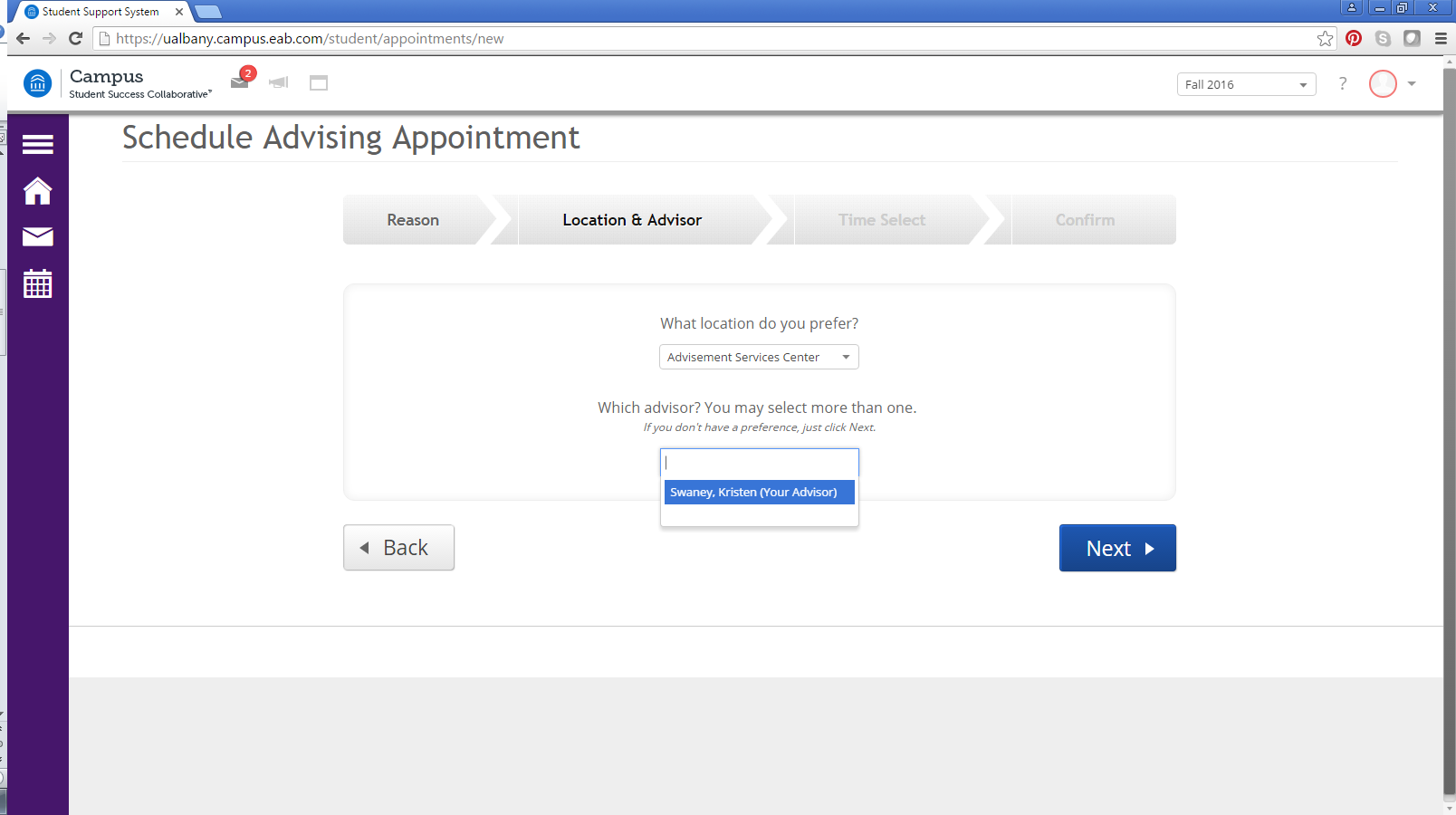Screen dimensions: 1456x815
Task: Go to the home screen via sidebar house icon
Action: pyautogui.click(x=37, y=191)
